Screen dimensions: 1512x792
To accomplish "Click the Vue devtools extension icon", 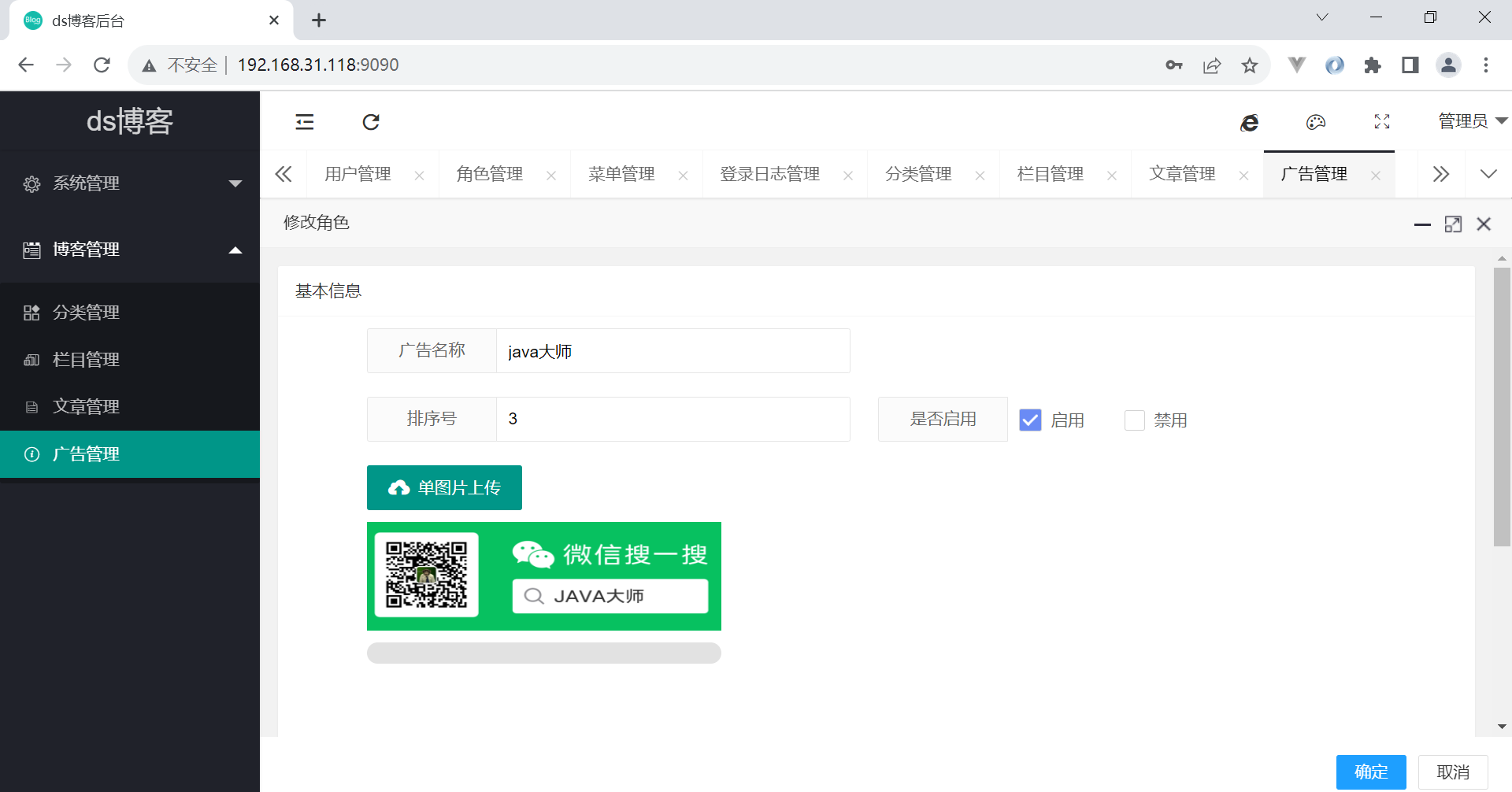I will [1297, 65].
